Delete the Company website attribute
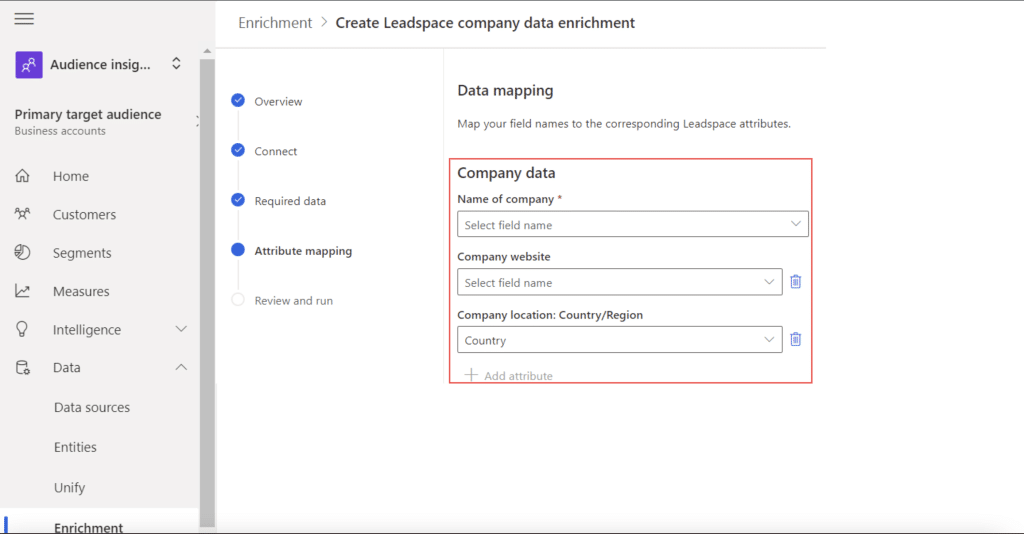Viewport: 1024px width, 534px height. 795,282
